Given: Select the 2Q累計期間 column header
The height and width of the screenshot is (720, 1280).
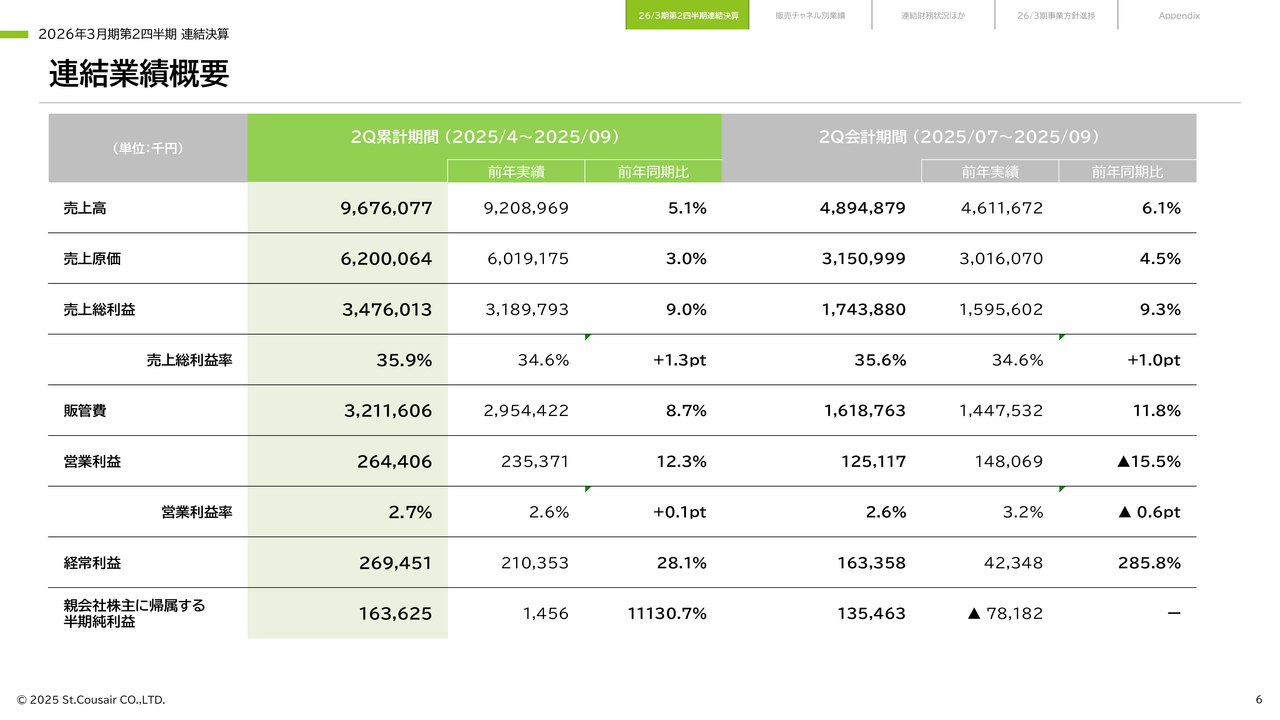Looking at the screenshot, I should pos(484,137).
